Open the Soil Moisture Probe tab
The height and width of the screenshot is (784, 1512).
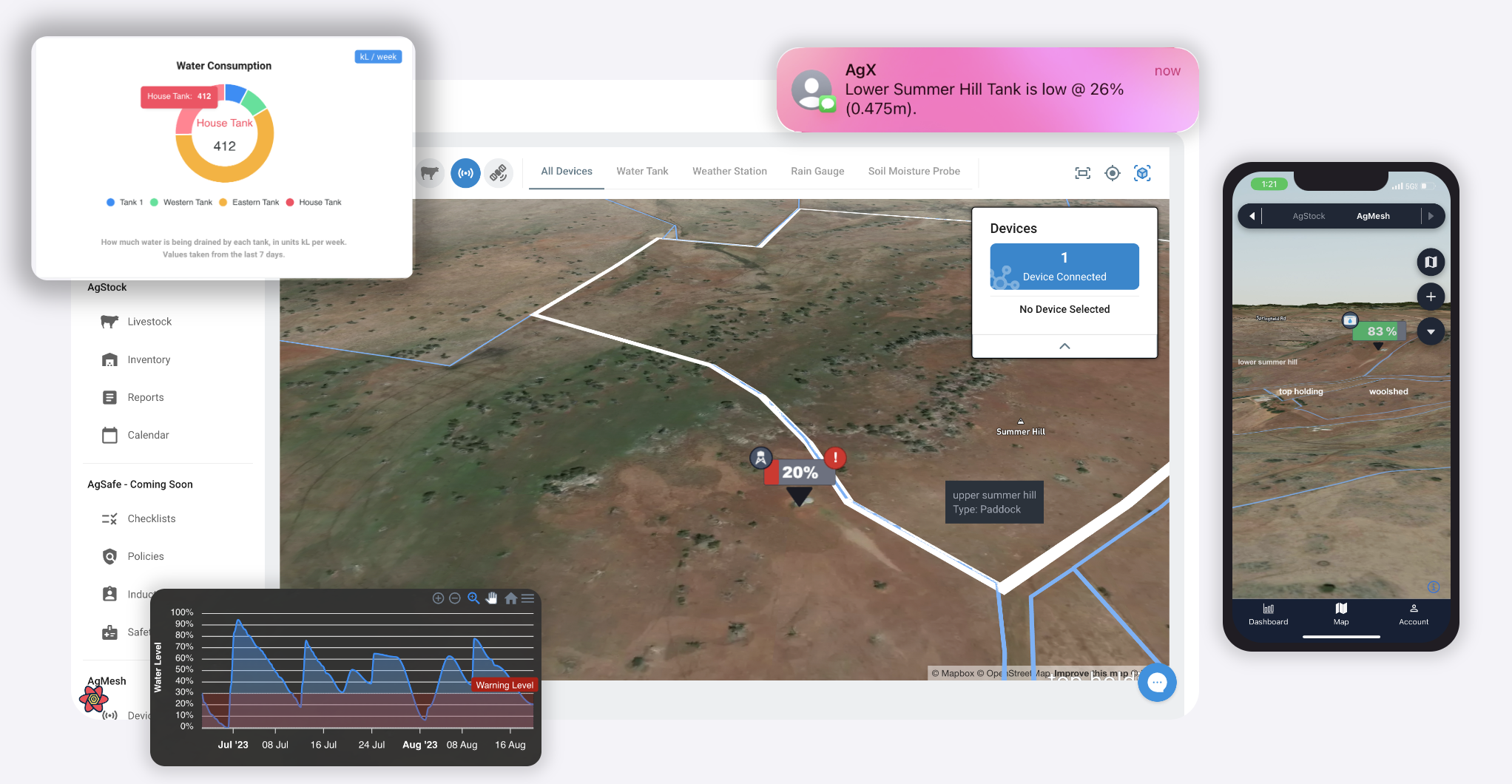[x=914, y=172]
